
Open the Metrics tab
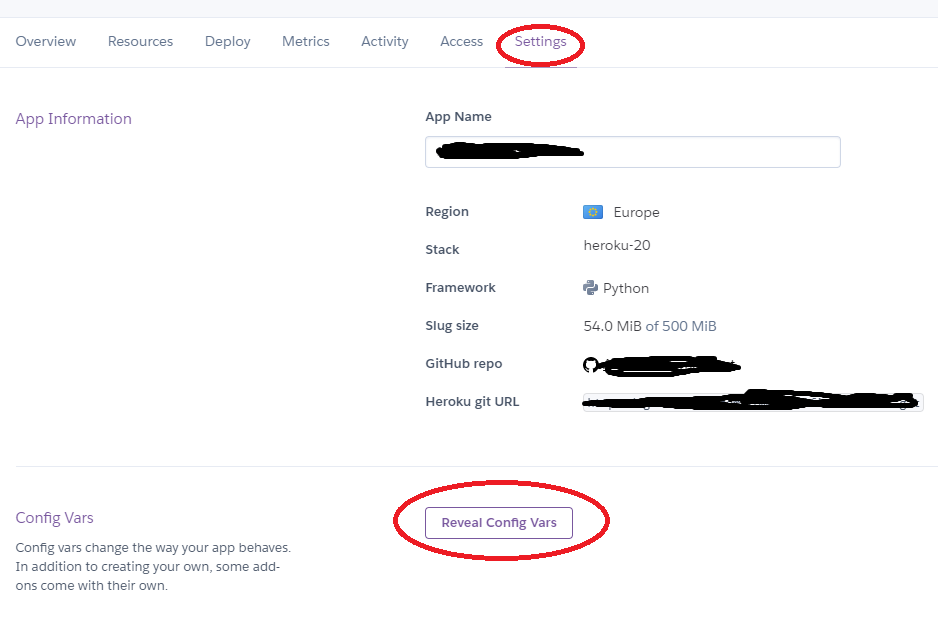[306, 41]
